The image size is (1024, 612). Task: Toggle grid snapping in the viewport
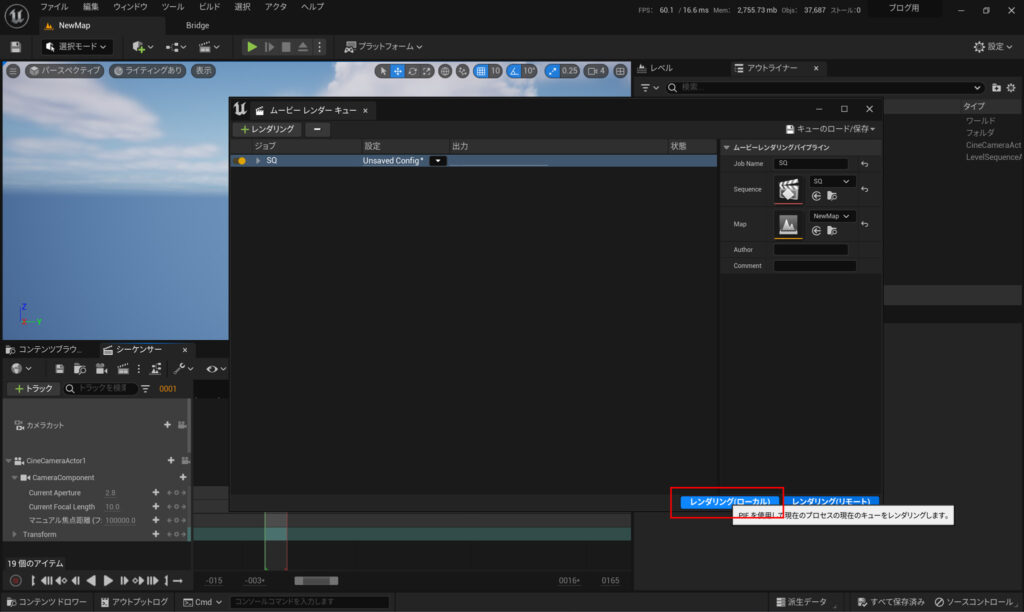point(481,71)
